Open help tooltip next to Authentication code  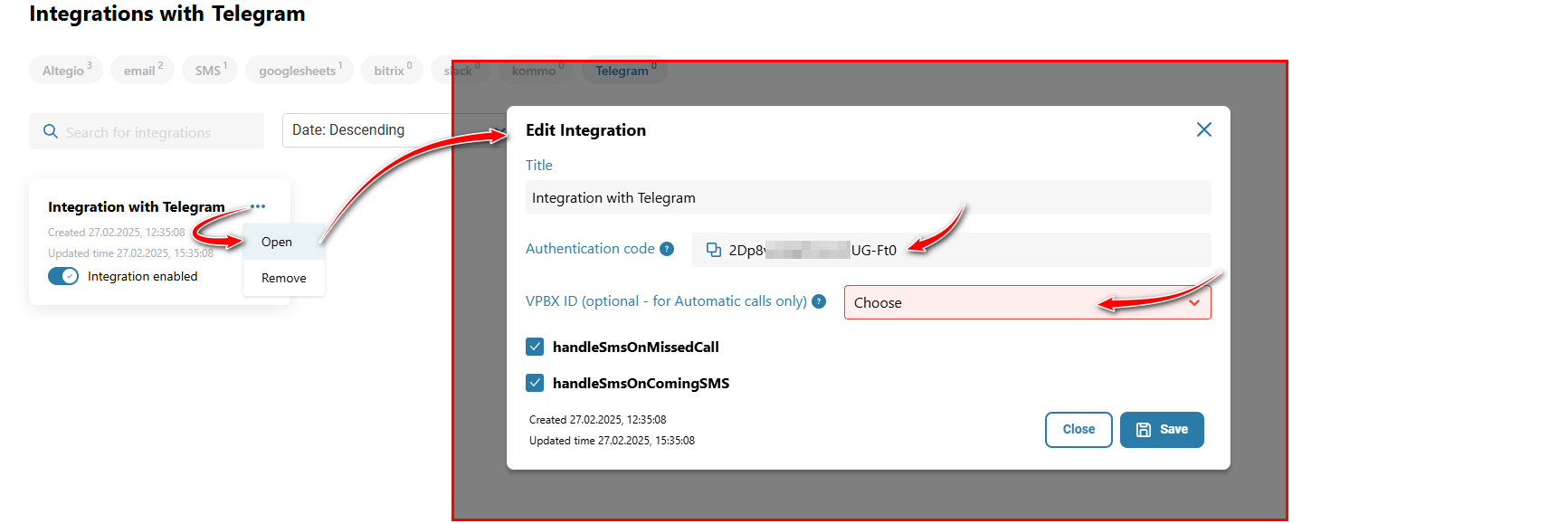[x=667, y=249]
